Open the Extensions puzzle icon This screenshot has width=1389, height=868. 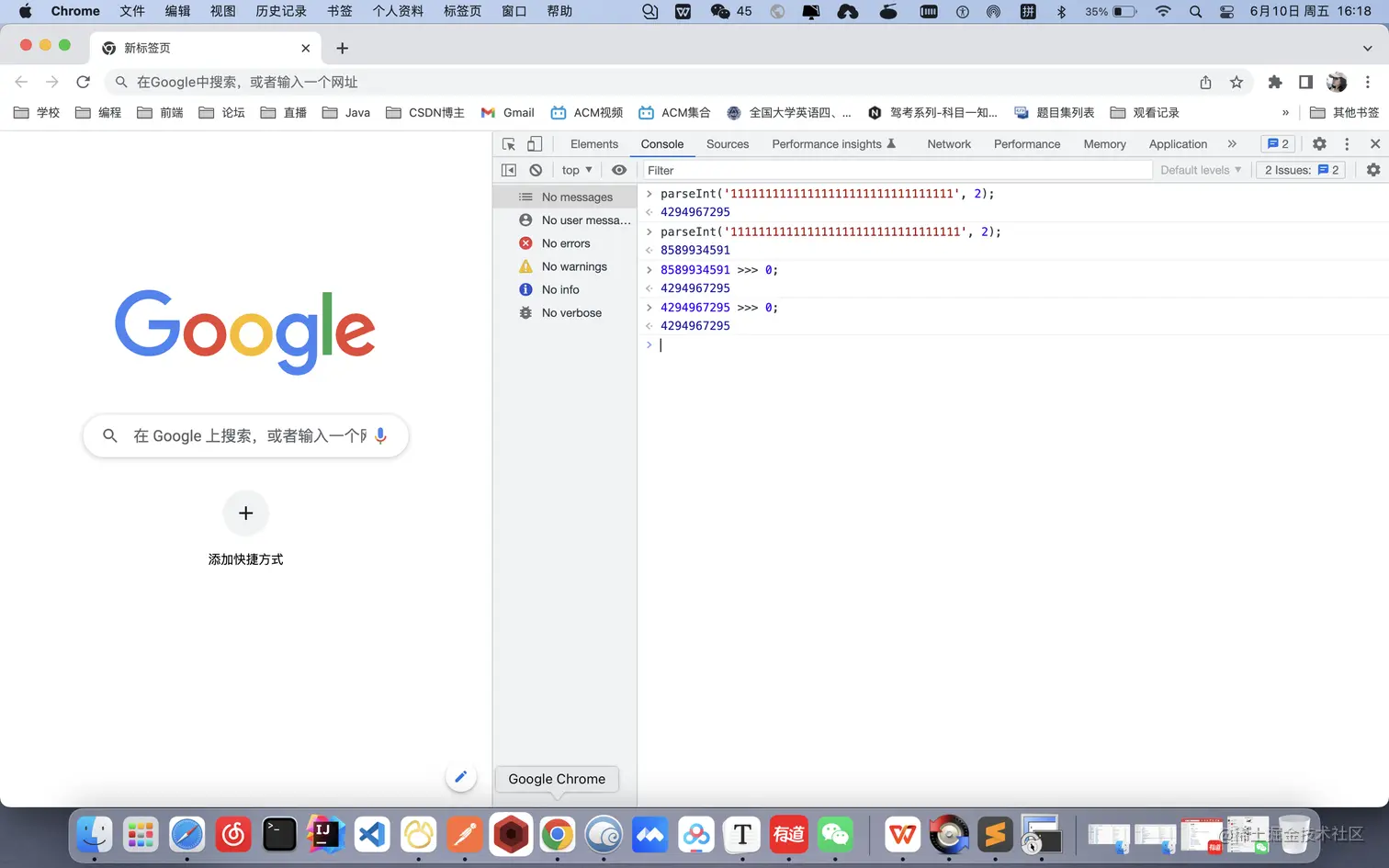point(1275,82)
